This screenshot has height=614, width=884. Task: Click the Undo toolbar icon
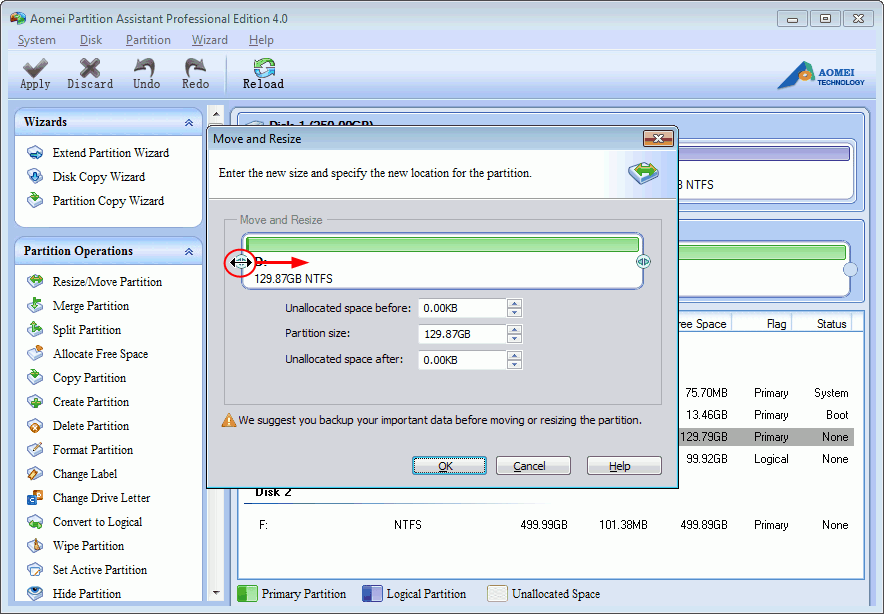pyautogui.click(x=145, y=73)
